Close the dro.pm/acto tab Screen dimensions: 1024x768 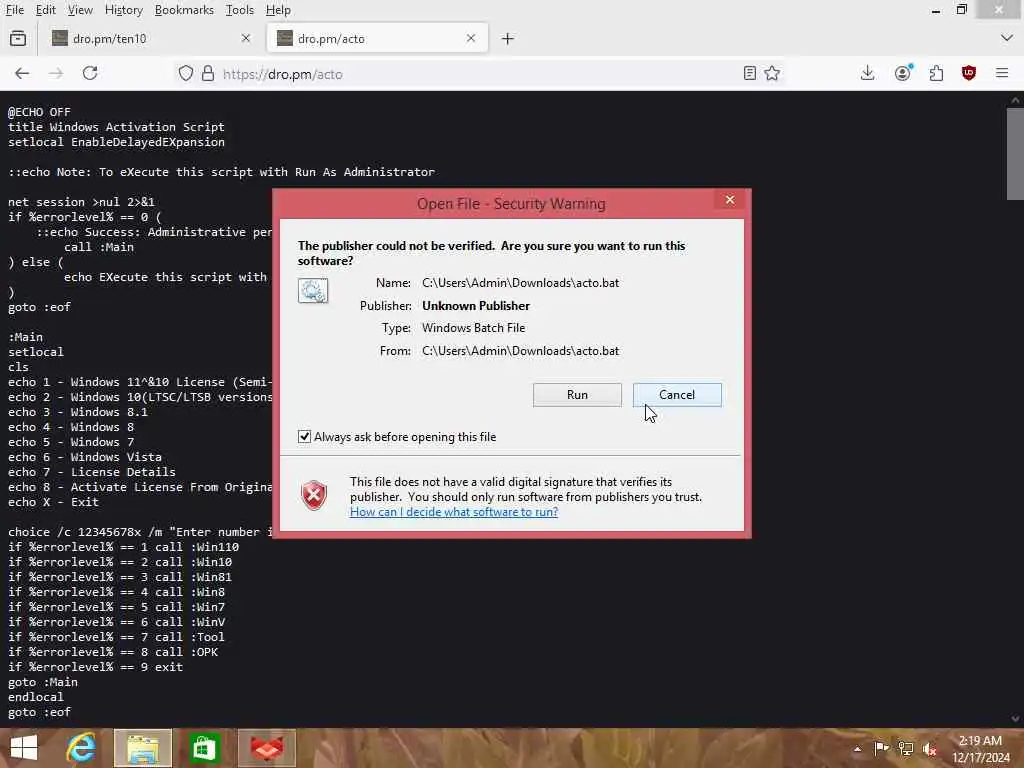(x=471, y=39)
